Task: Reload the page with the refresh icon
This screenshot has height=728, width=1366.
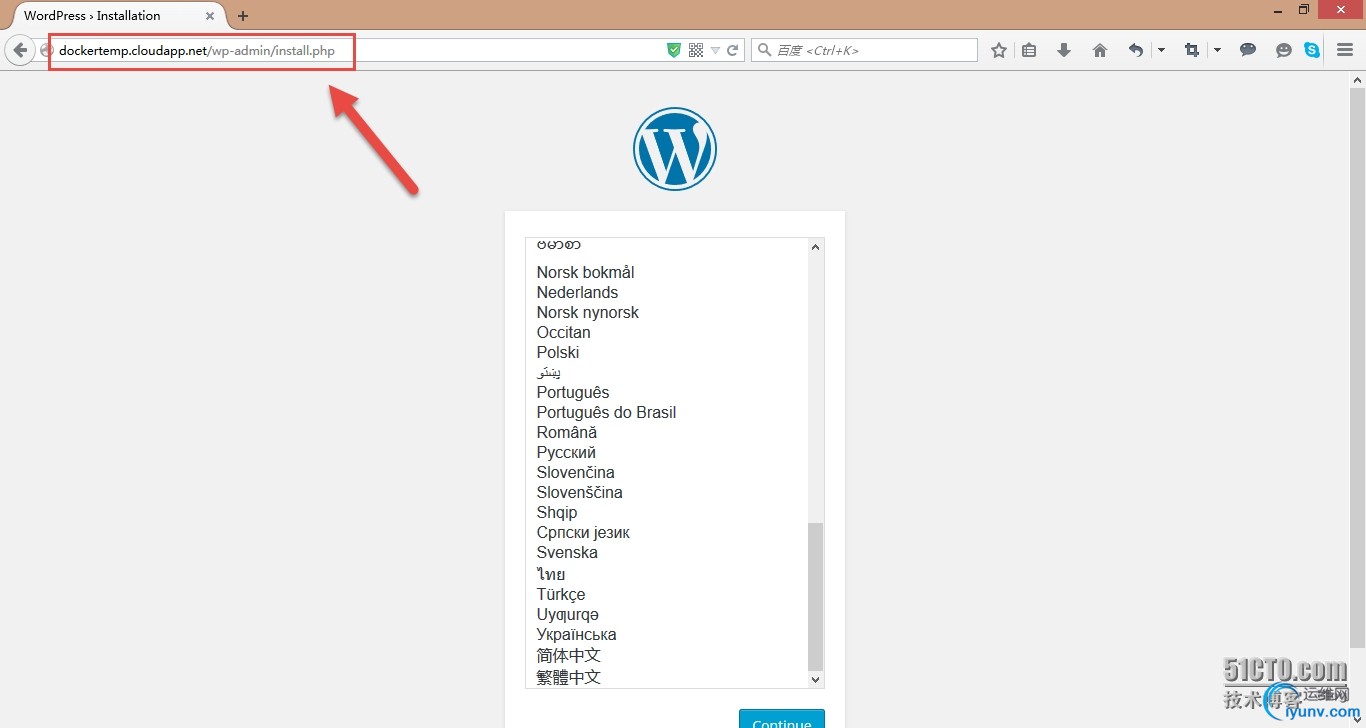Action: coord(733,50)
